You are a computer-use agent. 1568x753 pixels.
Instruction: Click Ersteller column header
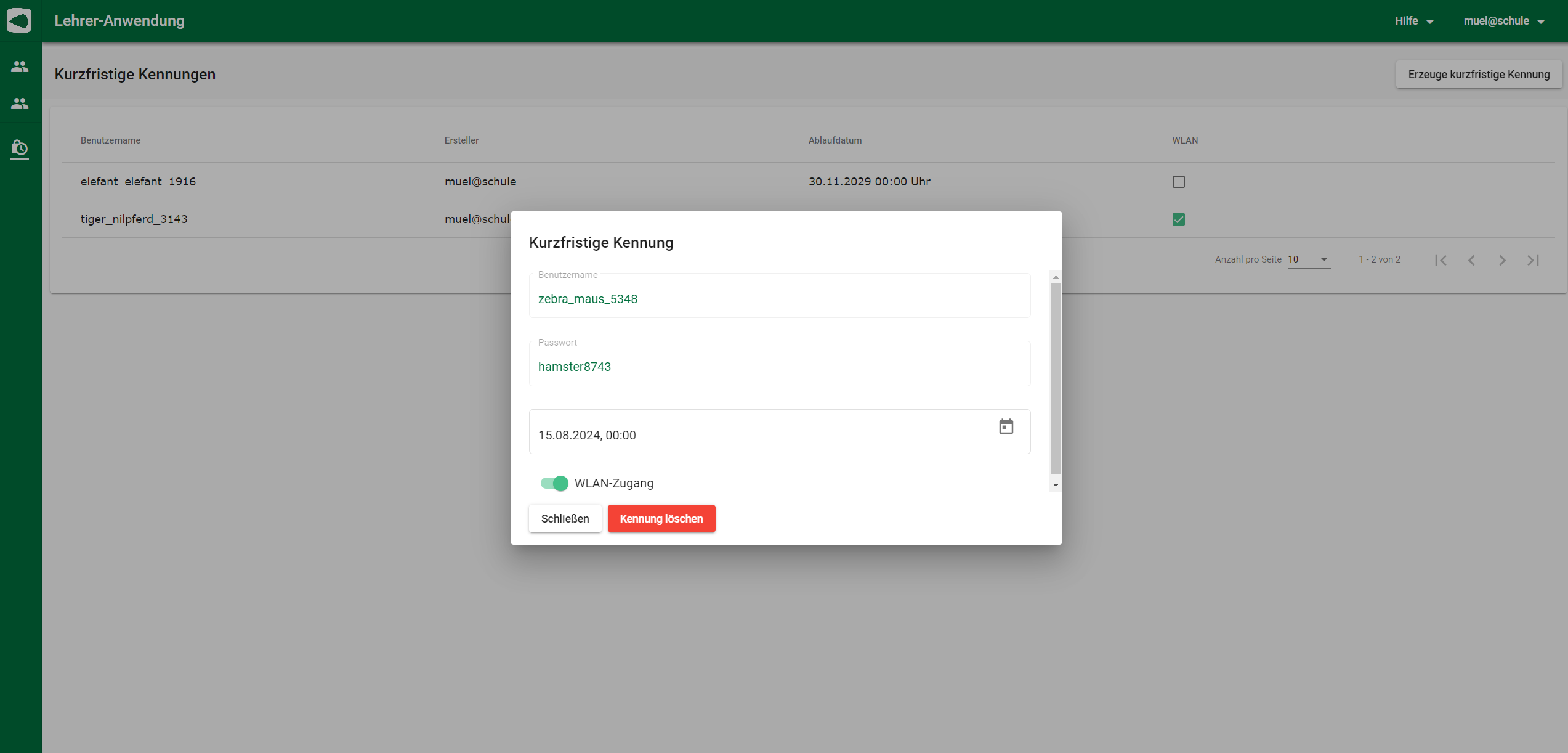(461, 140)
